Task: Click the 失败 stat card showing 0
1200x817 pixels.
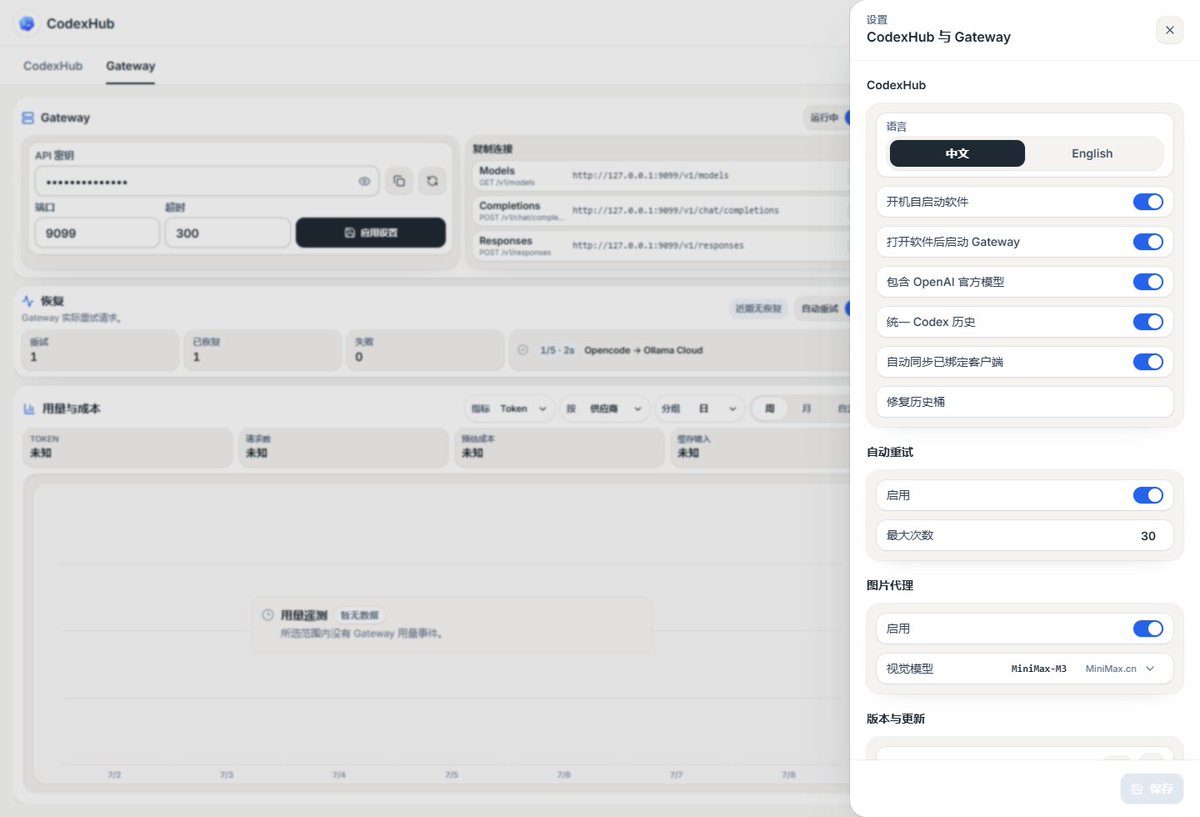Action: click(x=426, y=350)
